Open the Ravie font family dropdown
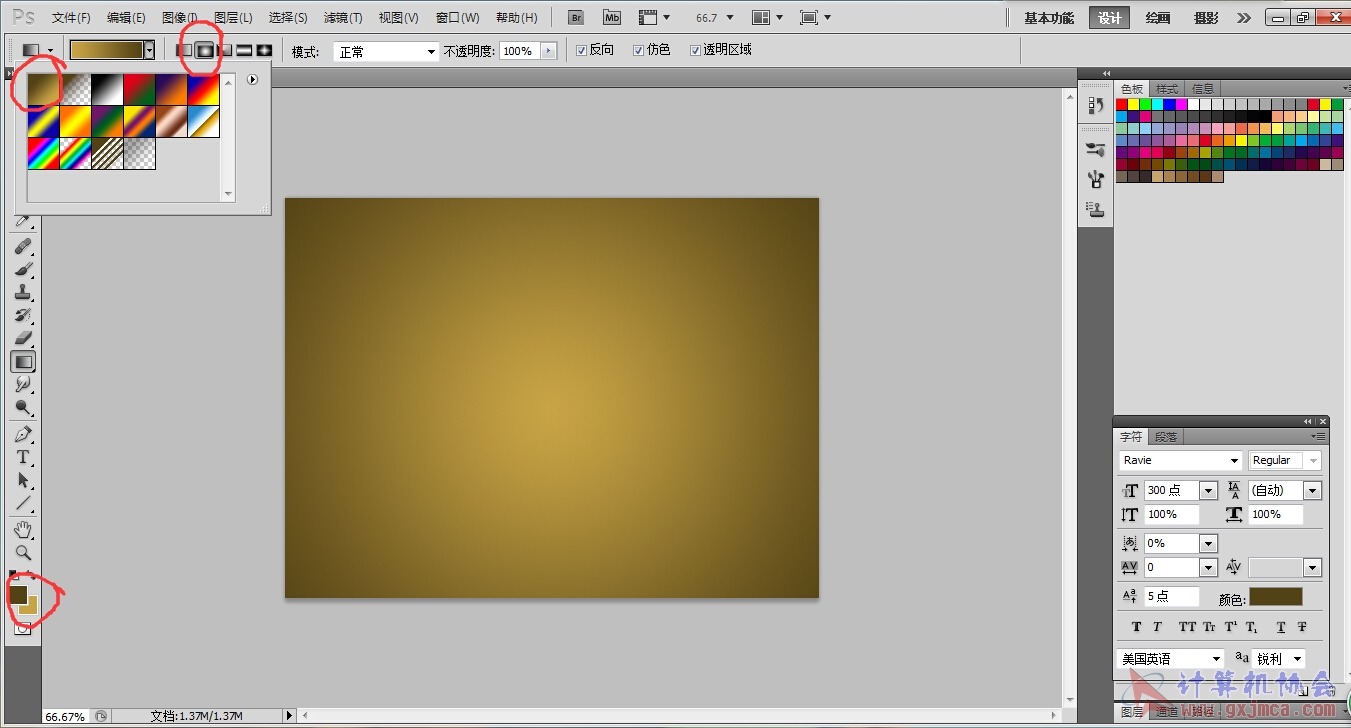The width and height of the screenshot is (1351, 728). [1180, 461]
